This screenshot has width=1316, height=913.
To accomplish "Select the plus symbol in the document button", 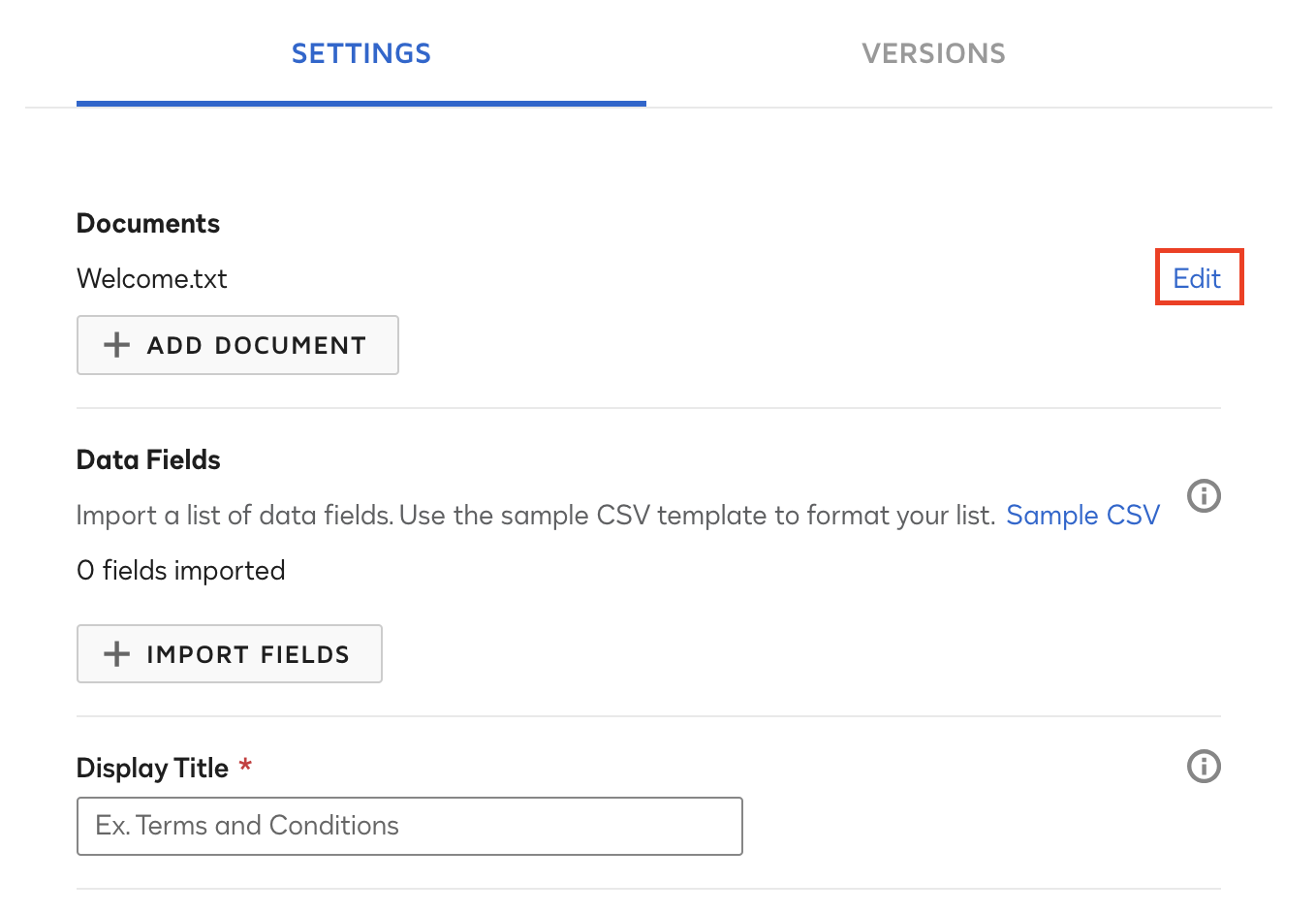I will tap(115, 344).
